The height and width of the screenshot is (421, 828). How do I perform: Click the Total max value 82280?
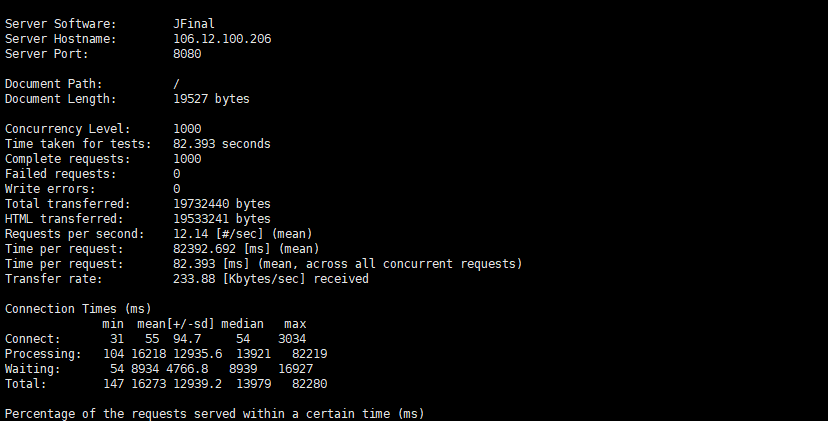coord(309,384)
